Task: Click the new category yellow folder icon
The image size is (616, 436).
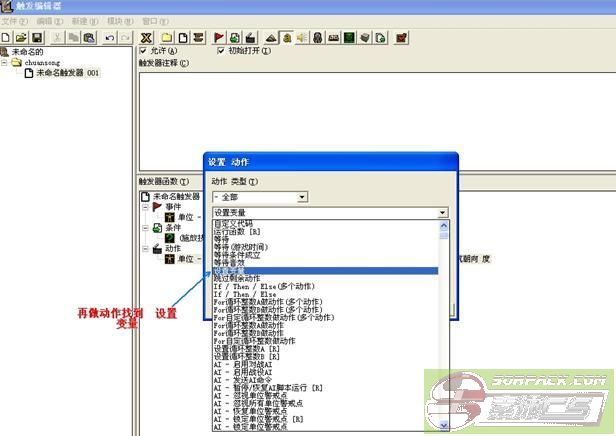Action: point(167,37)
